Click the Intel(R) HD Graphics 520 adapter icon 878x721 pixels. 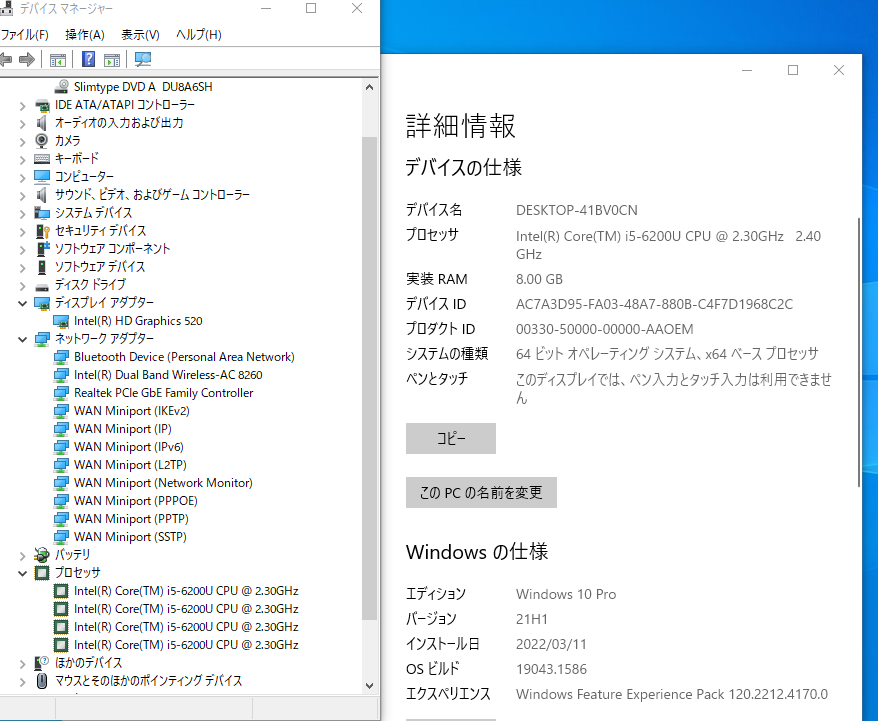pos(61,321)
